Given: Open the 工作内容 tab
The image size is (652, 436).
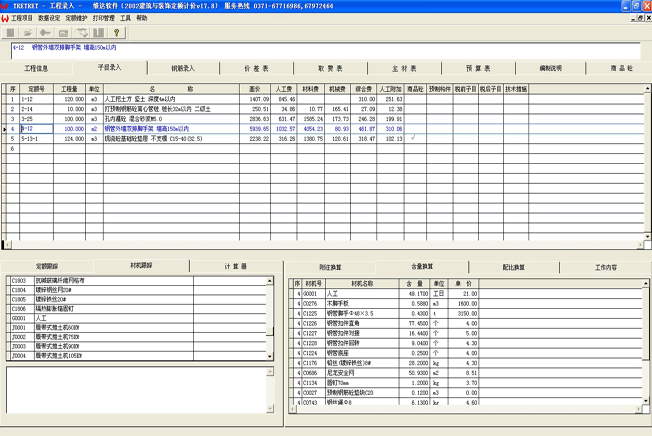Looking at the screenshot, I should click(606, 267).
